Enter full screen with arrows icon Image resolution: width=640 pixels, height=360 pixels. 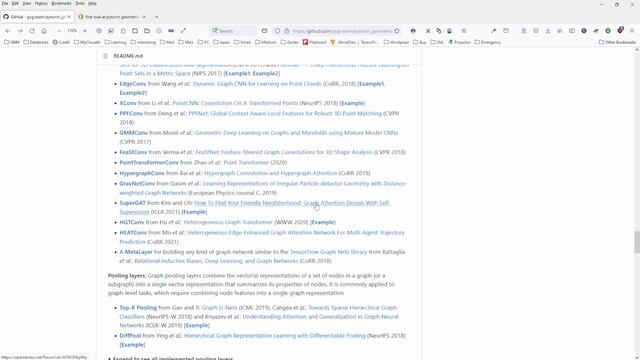click(x=183, y=31)
